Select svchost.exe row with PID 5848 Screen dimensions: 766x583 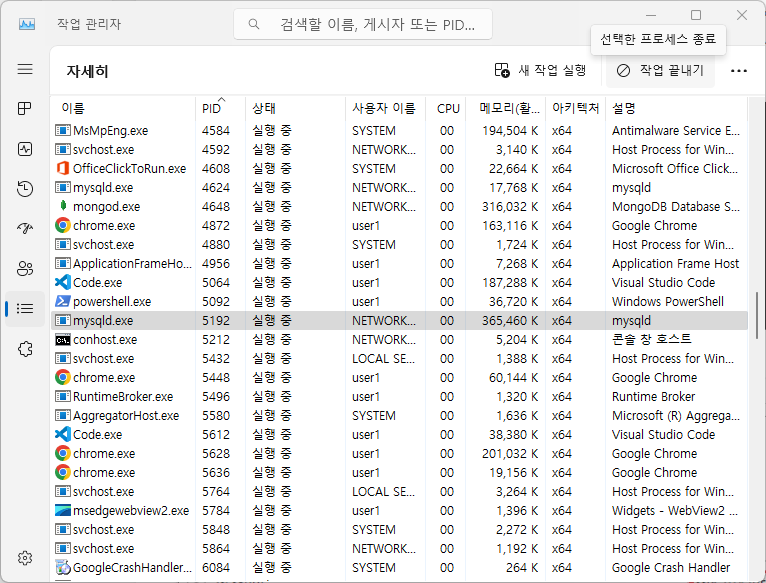point(399,529)
